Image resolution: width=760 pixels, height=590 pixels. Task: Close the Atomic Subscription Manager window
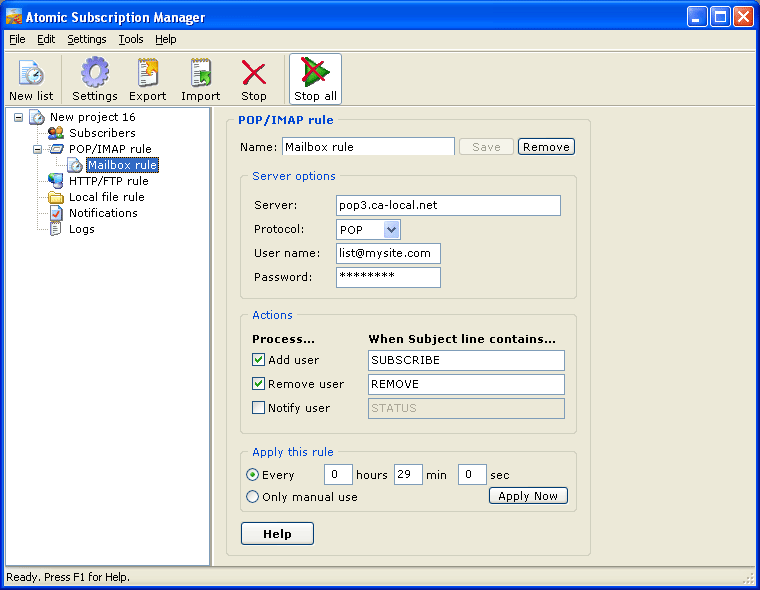[743, 17]
